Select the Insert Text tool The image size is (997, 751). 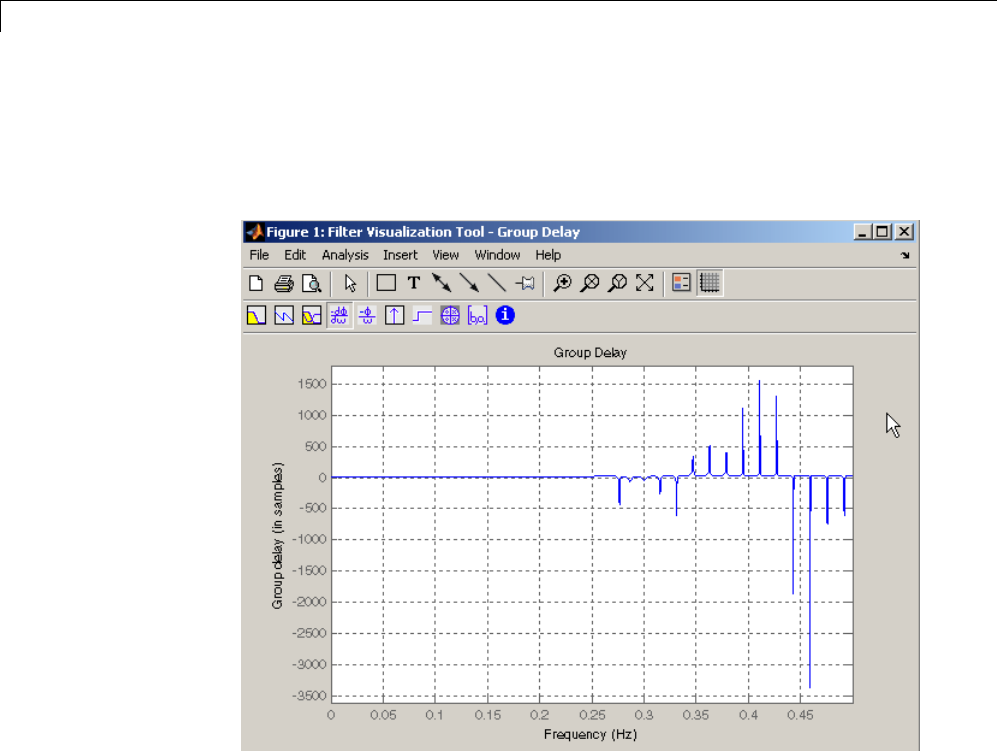tap(413, 283)
